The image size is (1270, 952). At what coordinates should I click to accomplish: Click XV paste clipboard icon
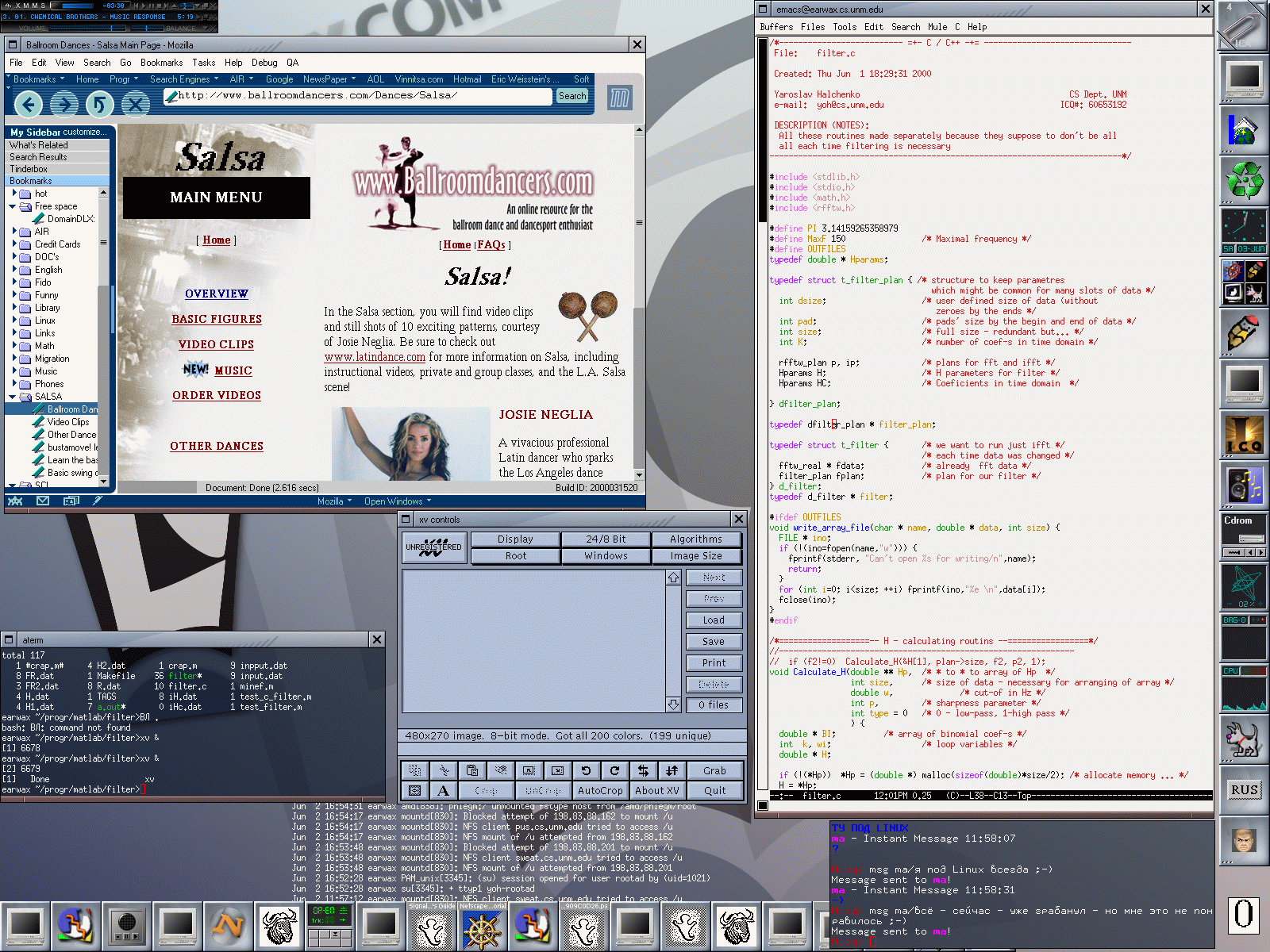(x=472, y=770)
